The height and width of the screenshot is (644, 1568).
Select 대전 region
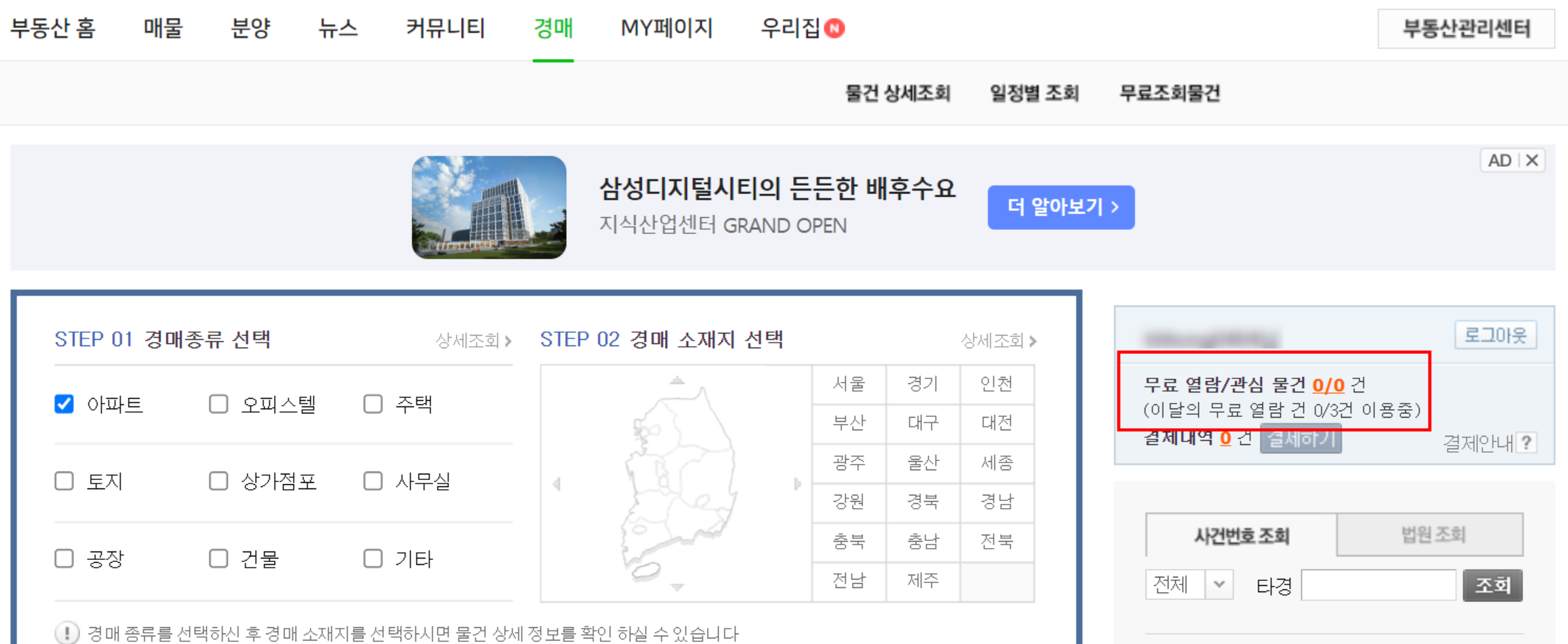[x=996, y=423]
